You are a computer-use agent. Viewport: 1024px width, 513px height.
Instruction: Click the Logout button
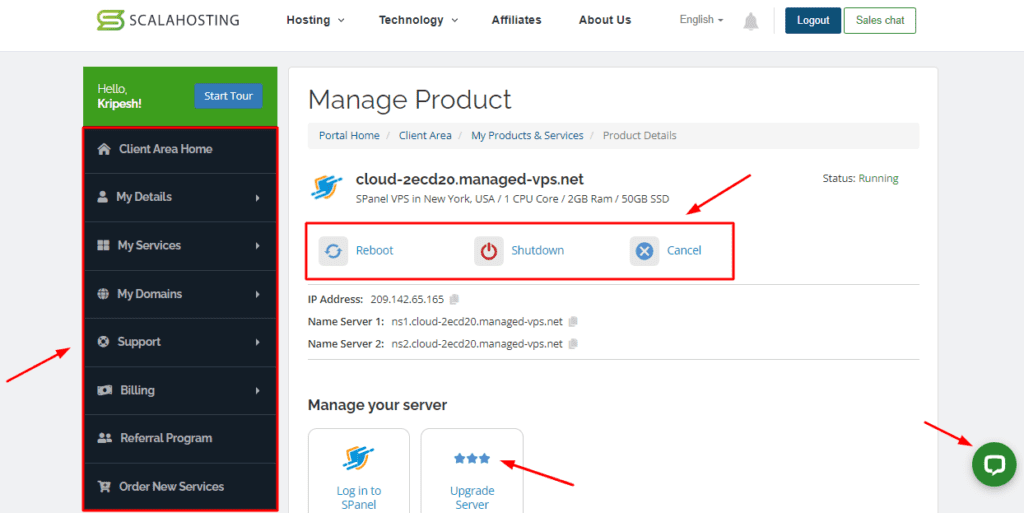click(x=812, y=20)
